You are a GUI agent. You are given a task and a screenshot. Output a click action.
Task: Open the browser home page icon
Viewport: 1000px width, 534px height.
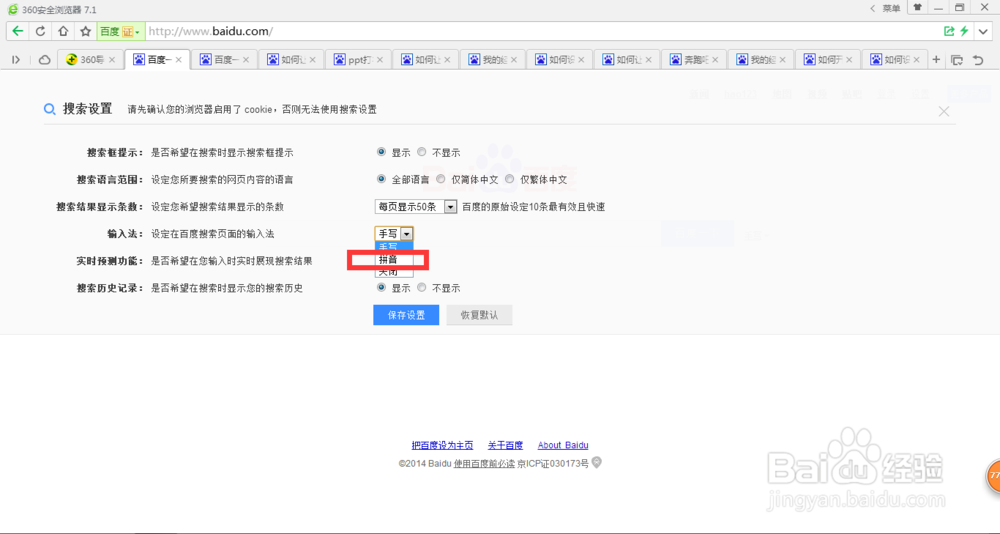(62, 31)
